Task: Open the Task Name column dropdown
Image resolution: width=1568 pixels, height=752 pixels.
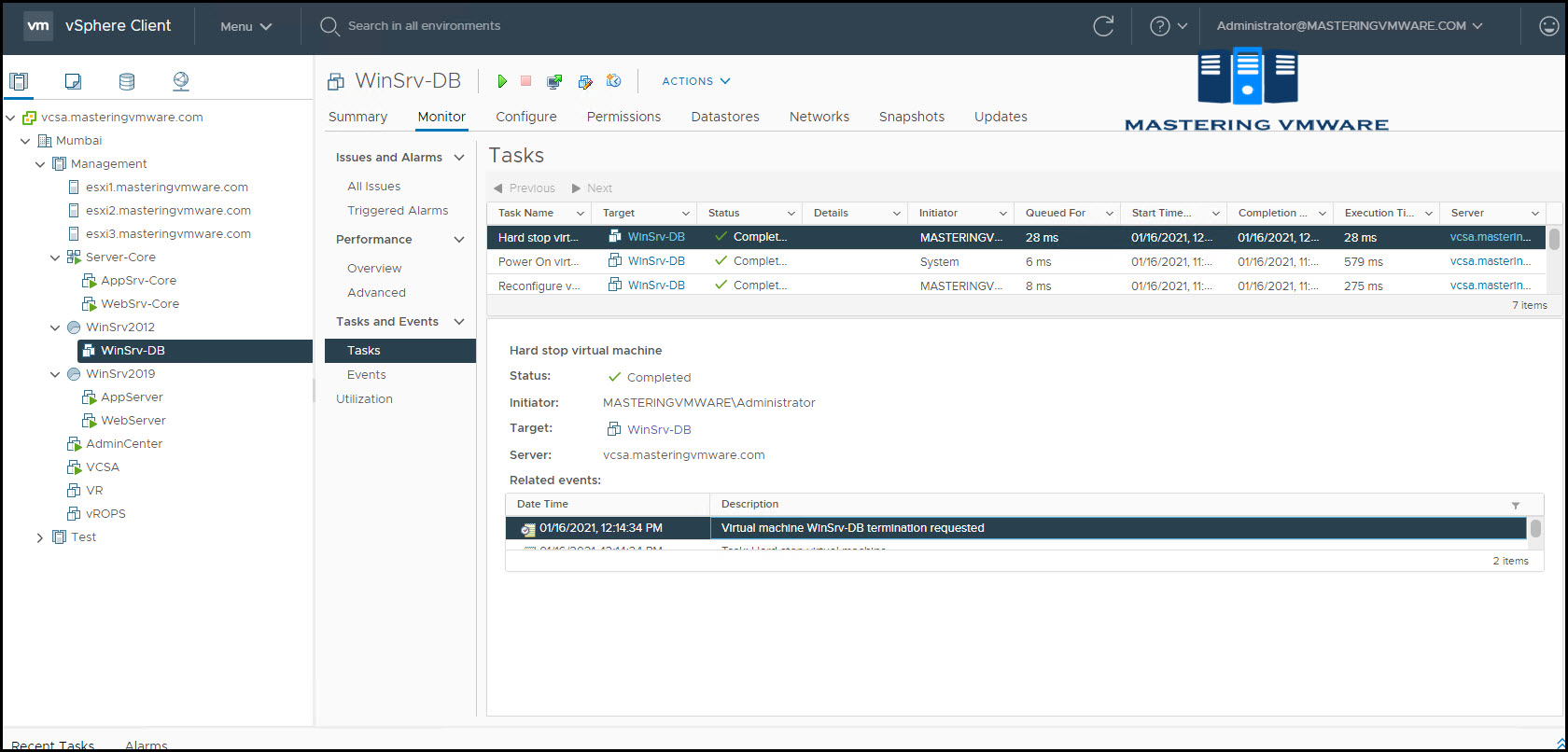Action: pyautogui.click(x=580, y=214)
